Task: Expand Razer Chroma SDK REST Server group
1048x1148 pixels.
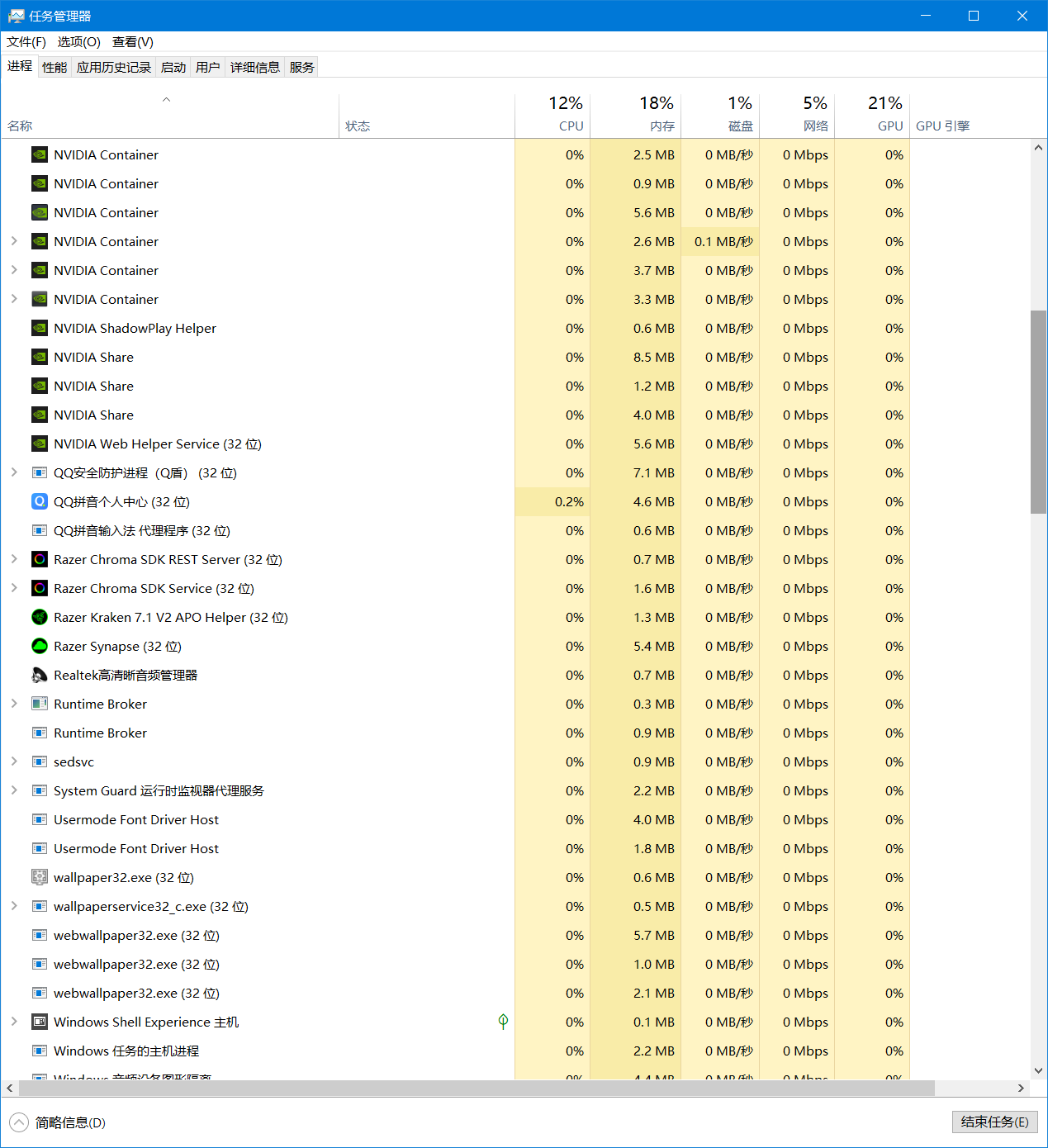Action: [x=14, y=559]
